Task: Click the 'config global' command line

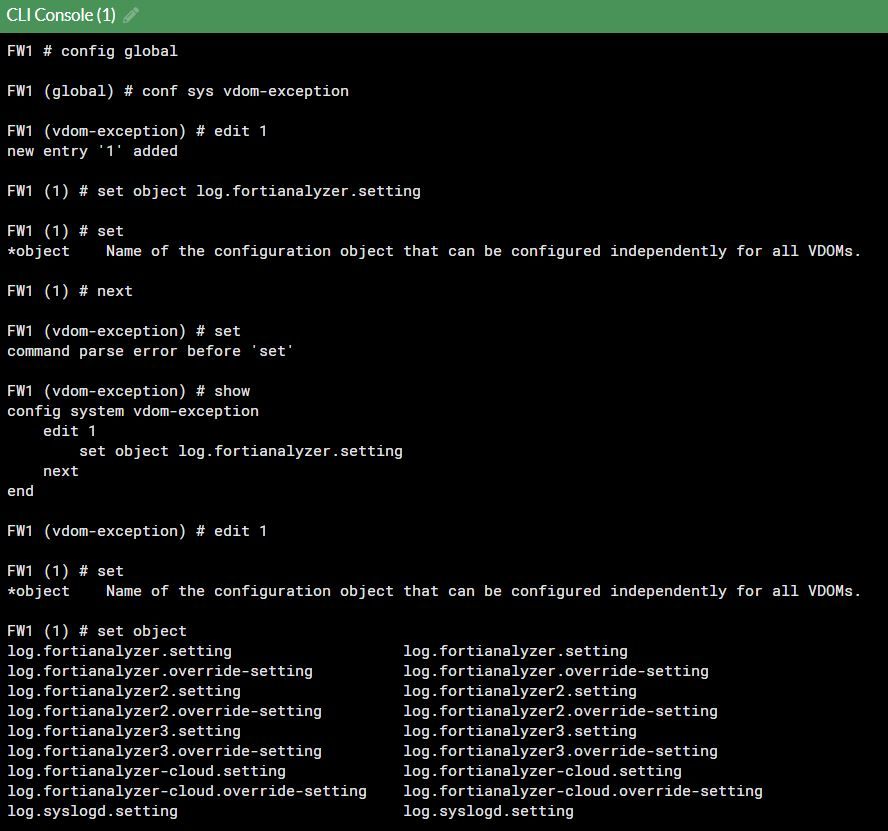Action: [x=92, y=51]
